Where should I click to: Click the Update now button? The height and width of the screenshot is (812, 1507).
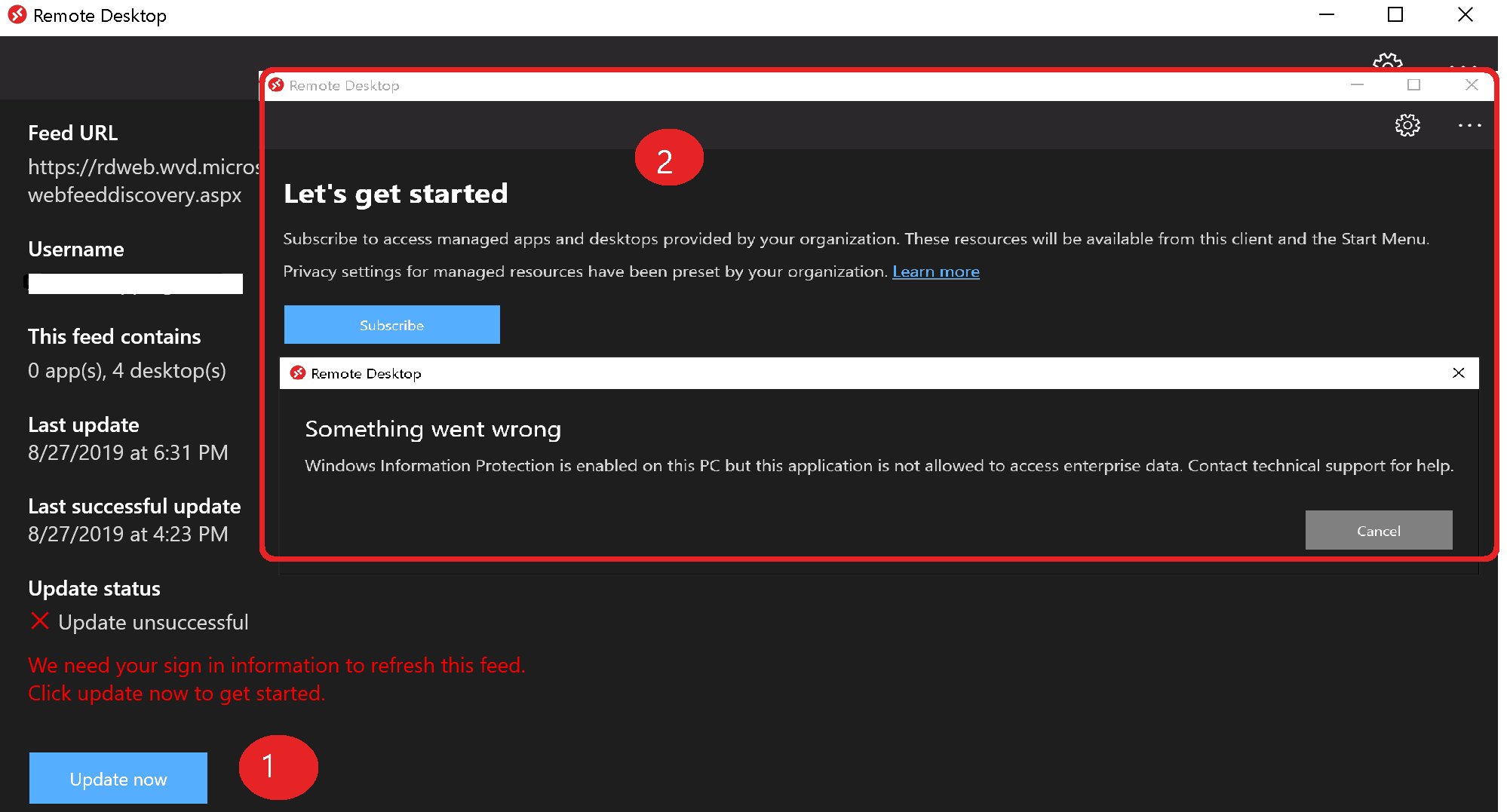[x=118, y=778]
